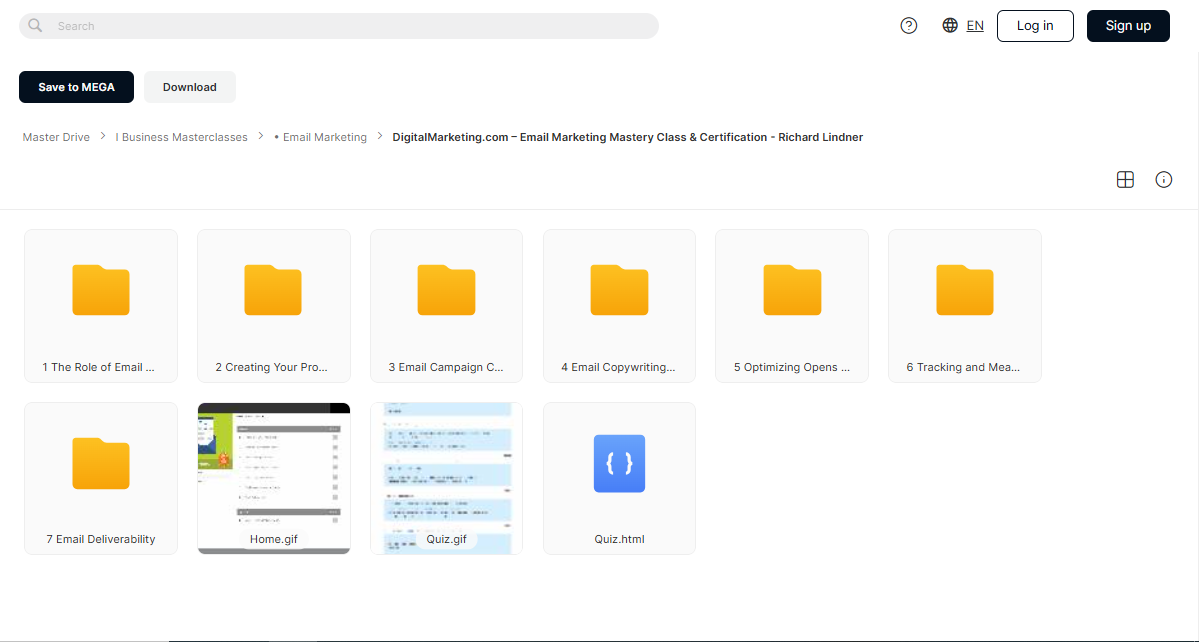1199x642 pixels.
Task: Select the '7 Email Deliverability' folder label
Action: (x=101, y=539)
